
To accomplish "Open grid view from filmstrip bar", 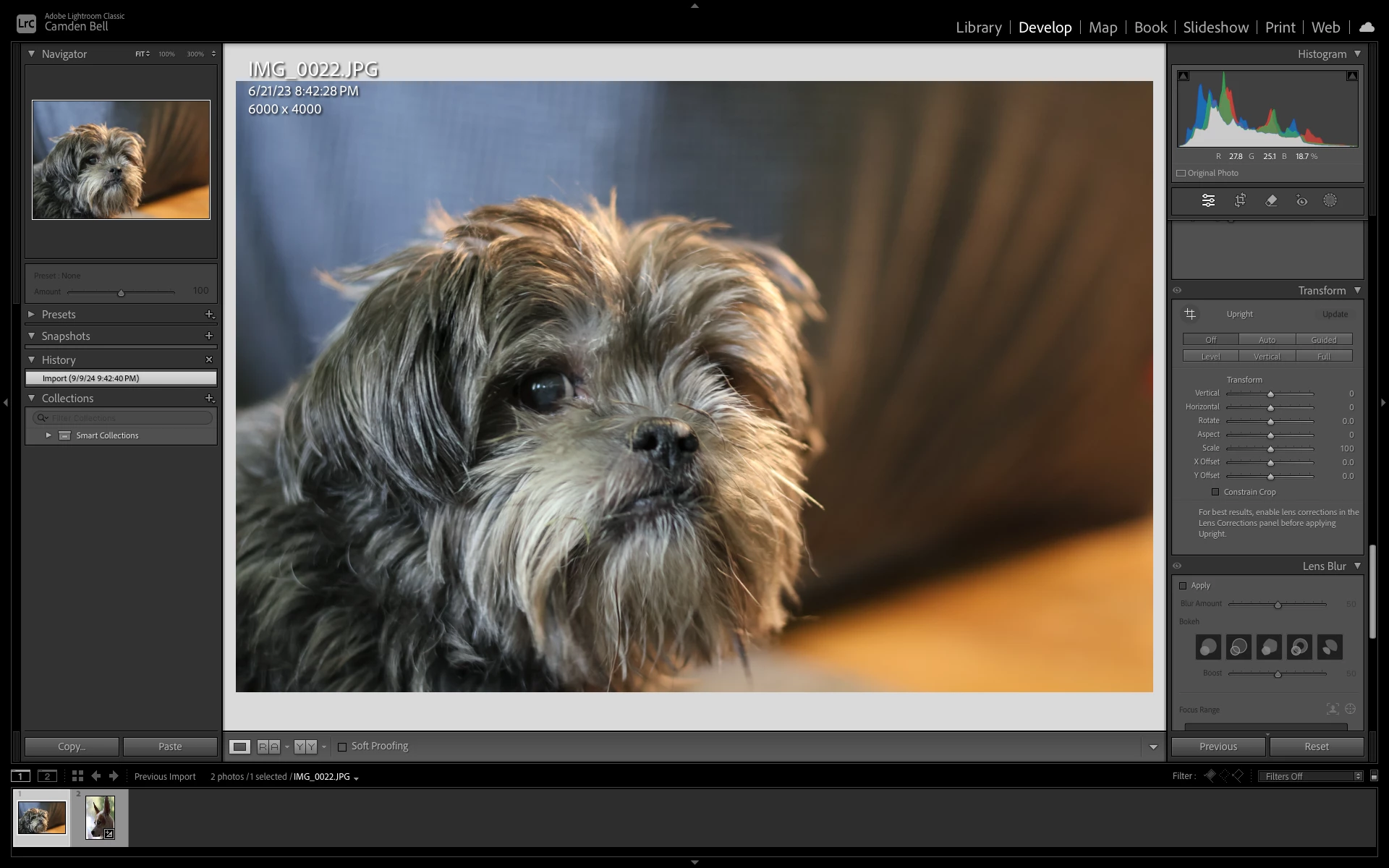I will (77, 776).
